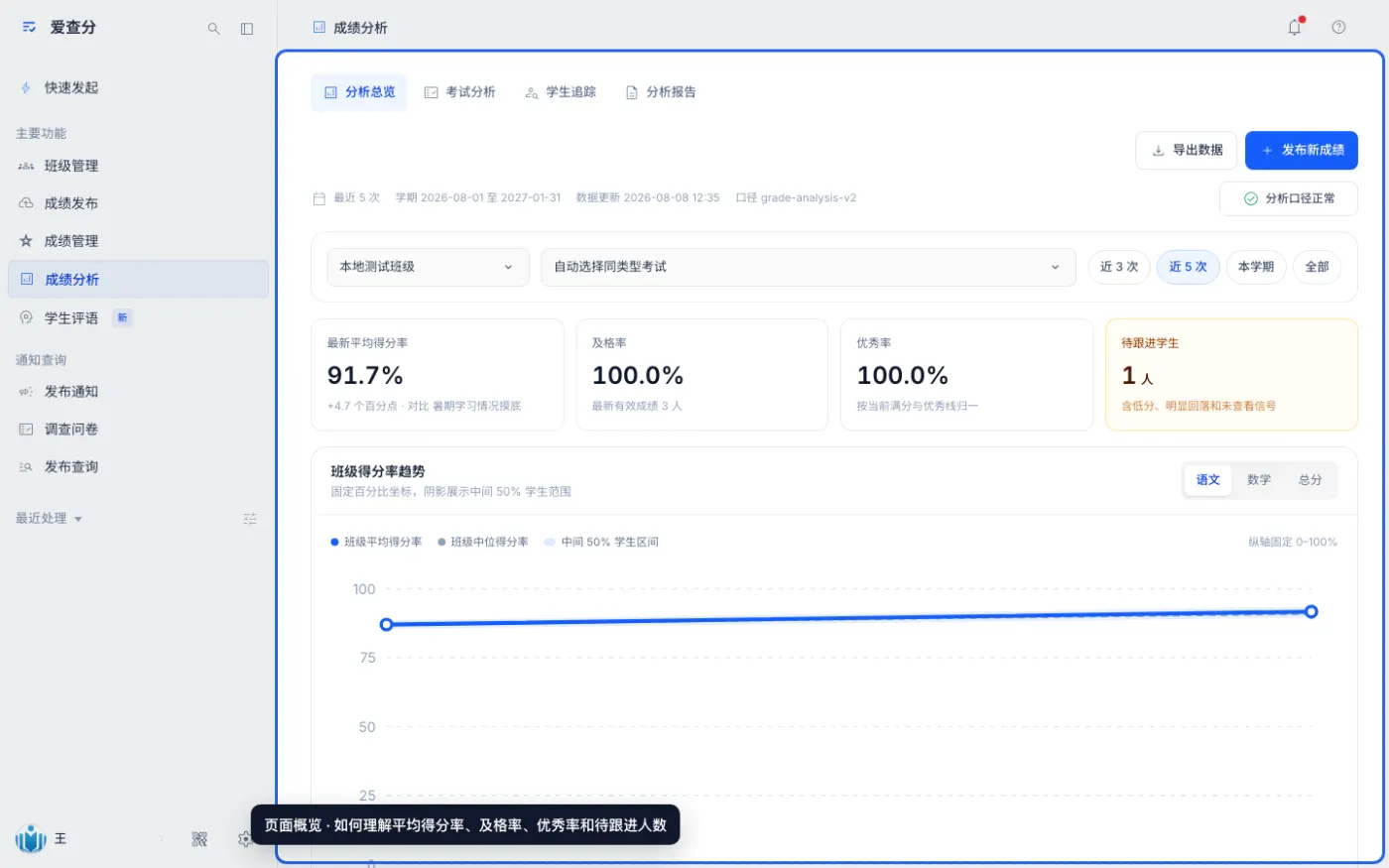Click the last data point on trend line
Viewport: 1389px width, 868px height.
coord(1312,612)
